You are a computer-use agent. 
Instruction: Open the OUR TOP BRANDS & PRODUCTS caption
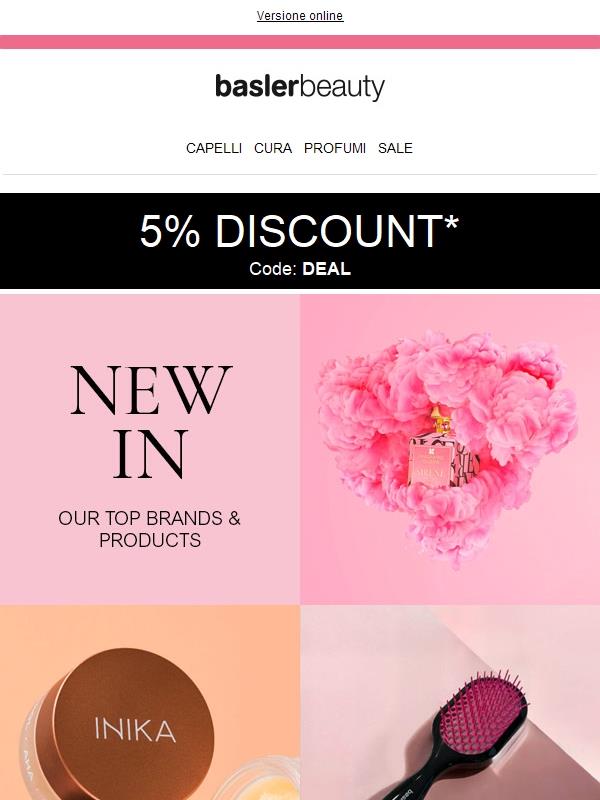(149, 529)
